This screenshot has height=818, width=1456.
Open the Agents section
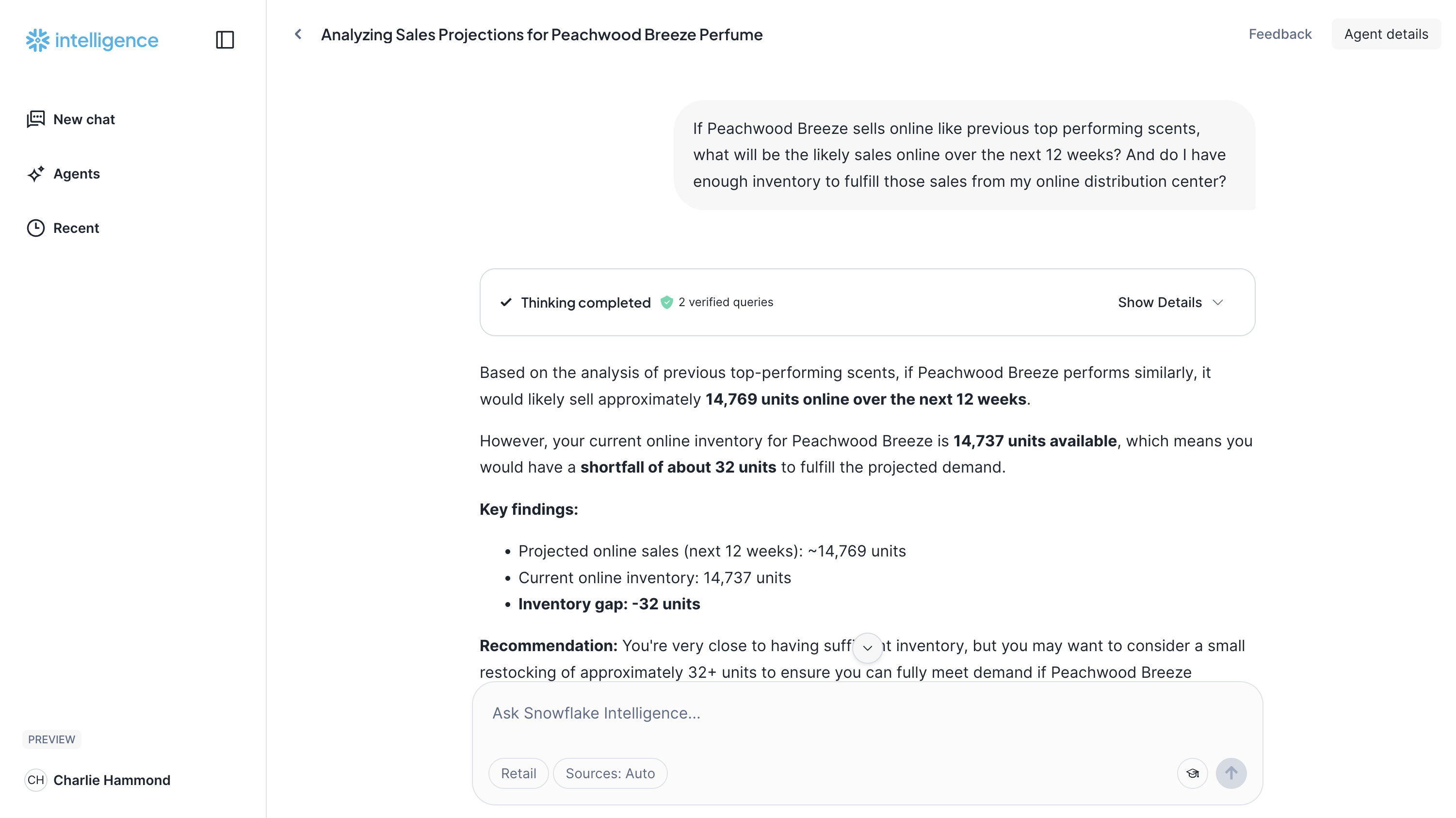click(x=76, y=174)
